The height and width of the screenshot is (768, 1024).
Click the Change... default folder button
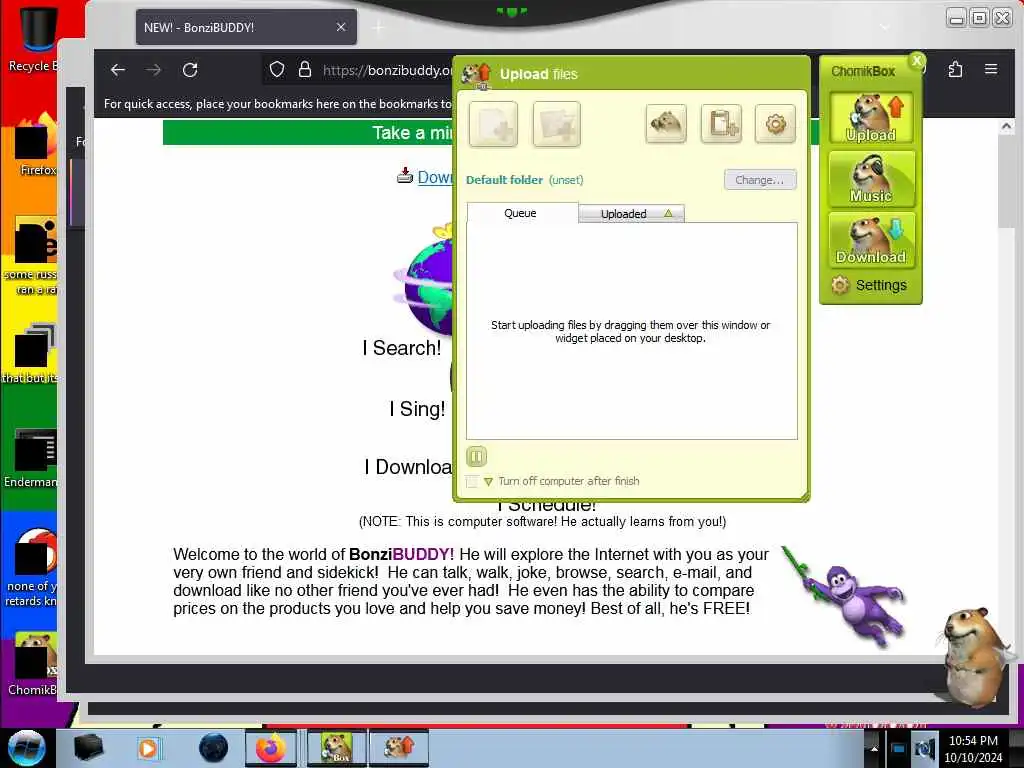click(760, 180)
